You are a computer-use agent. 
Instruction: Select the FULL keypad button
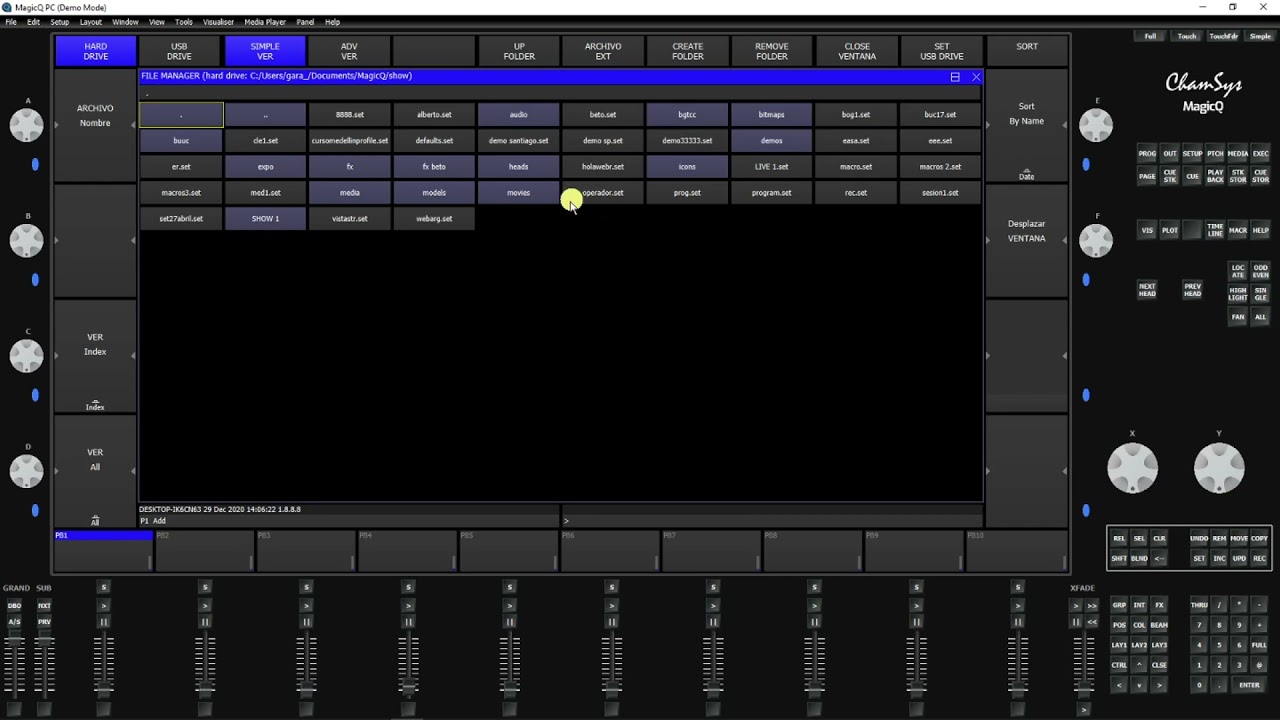1260,645
